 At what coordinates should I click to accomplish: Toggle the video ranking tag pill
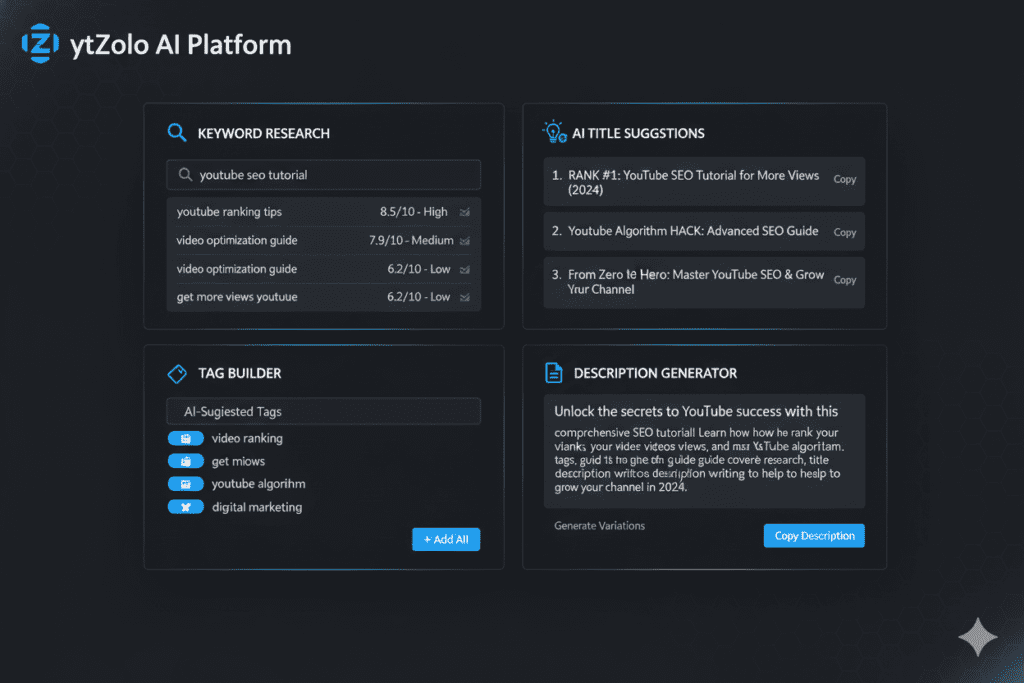coord(186,438)
